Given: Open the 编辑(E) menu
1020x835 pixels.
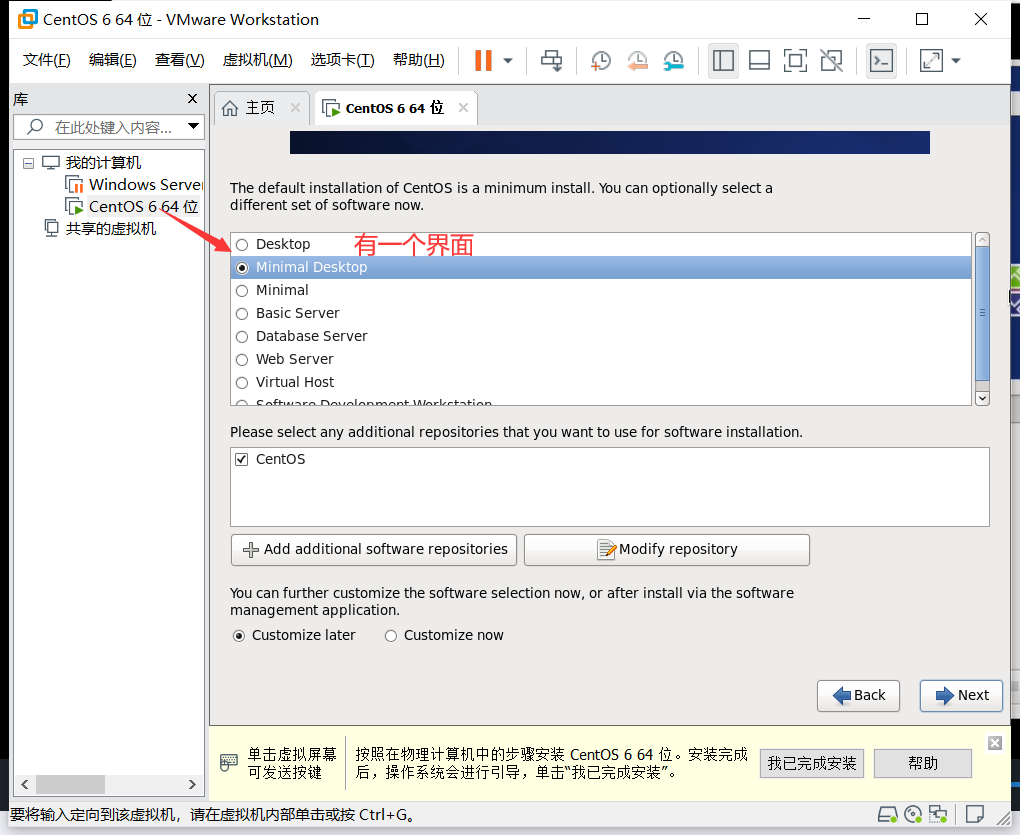Looking at the screenshot, I should pos(113,60).
